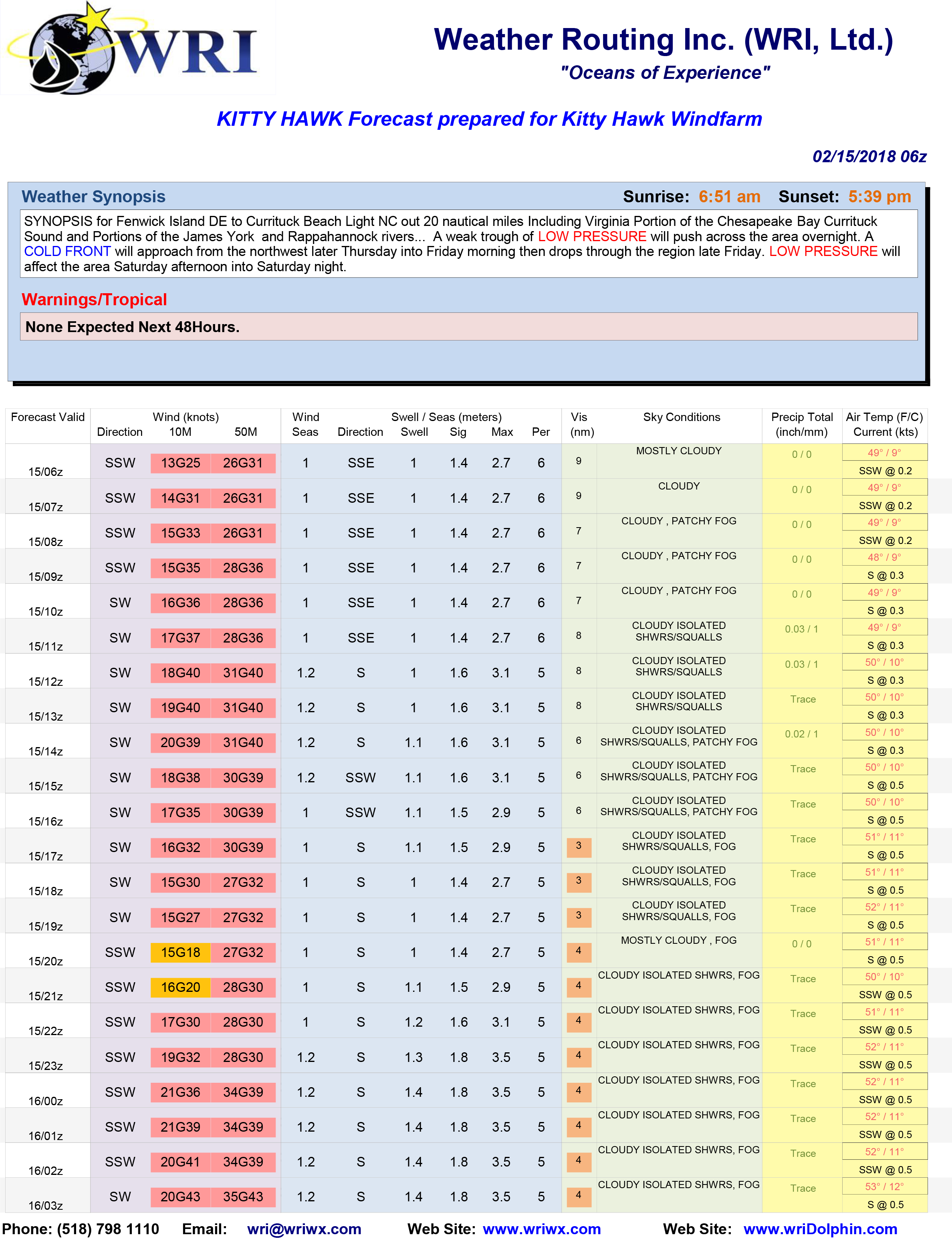This screenshot has height=1243, width=952.
Task: Click the 14G31 10M wind cell
Action: tap(181, 499)
